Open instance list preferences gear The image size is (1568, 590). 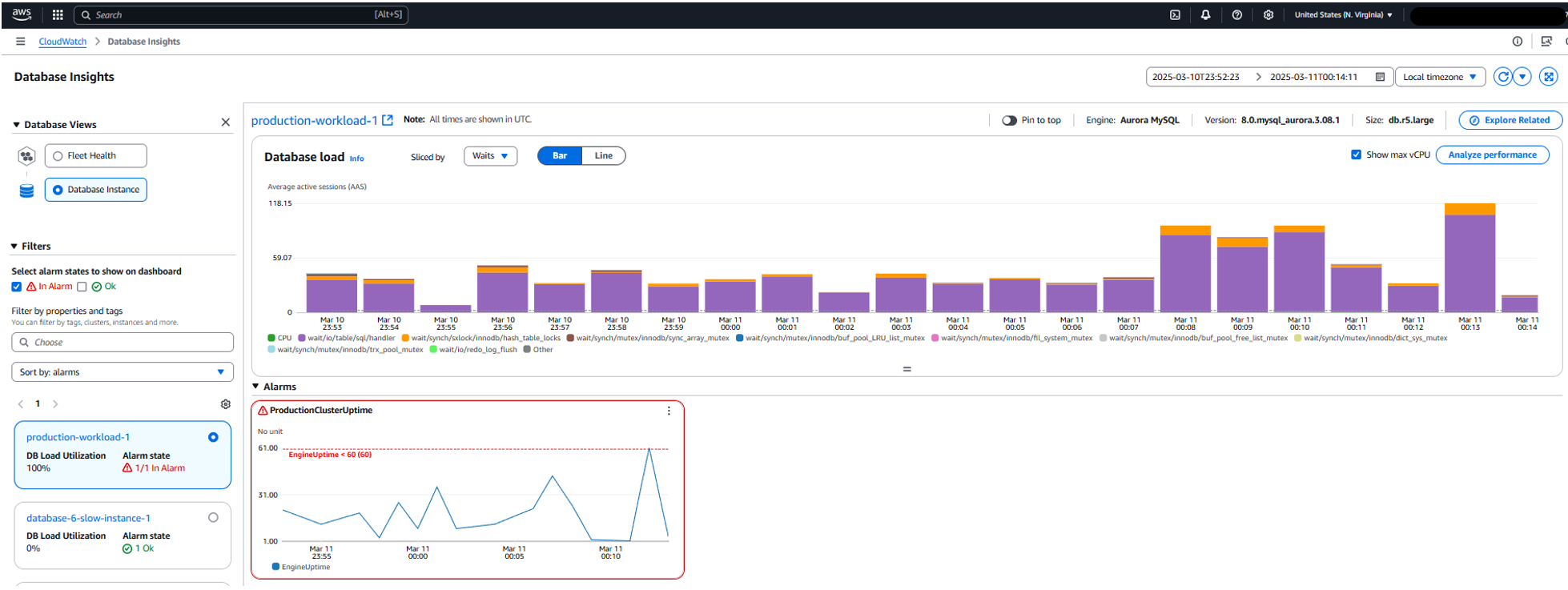coord(226,404)
